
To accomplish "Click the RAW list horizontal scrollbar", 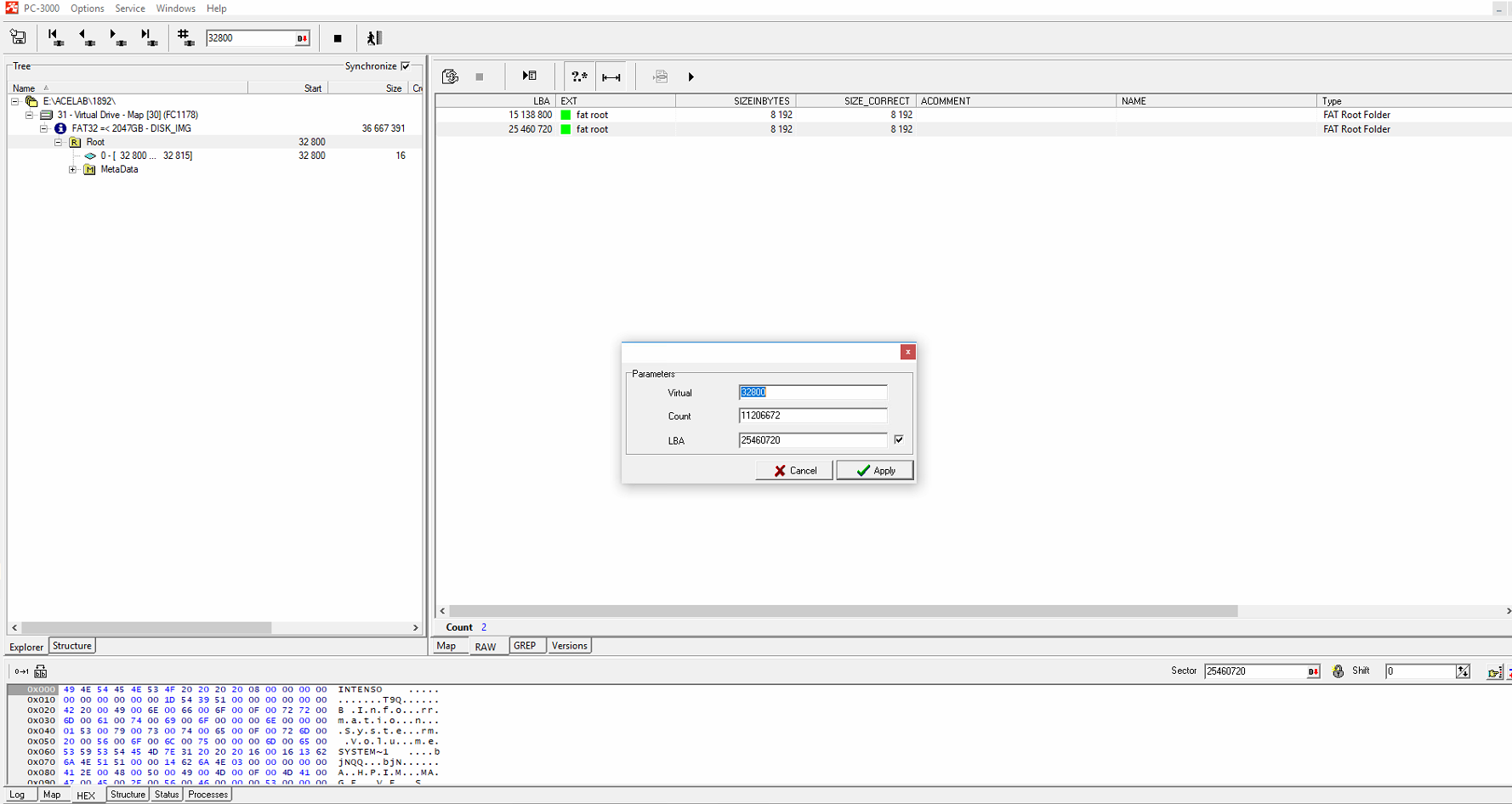I will (842, 611).
